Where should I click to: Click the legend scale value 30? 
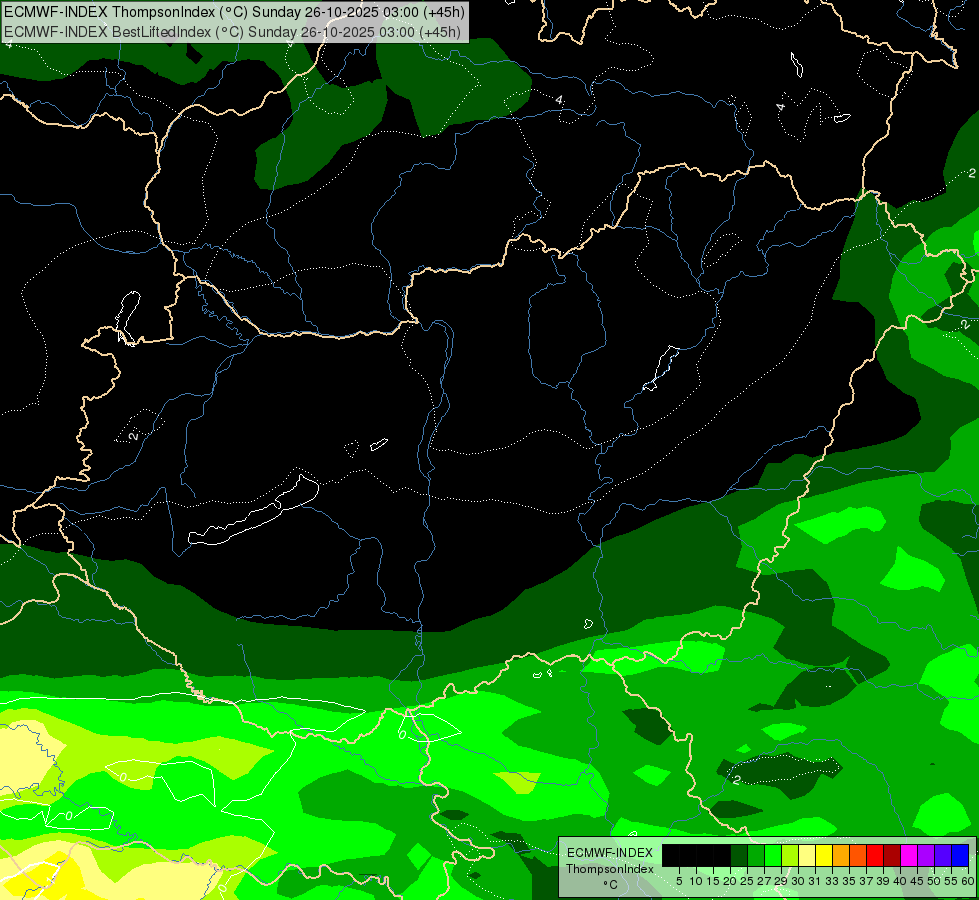(x=798, y=881)
